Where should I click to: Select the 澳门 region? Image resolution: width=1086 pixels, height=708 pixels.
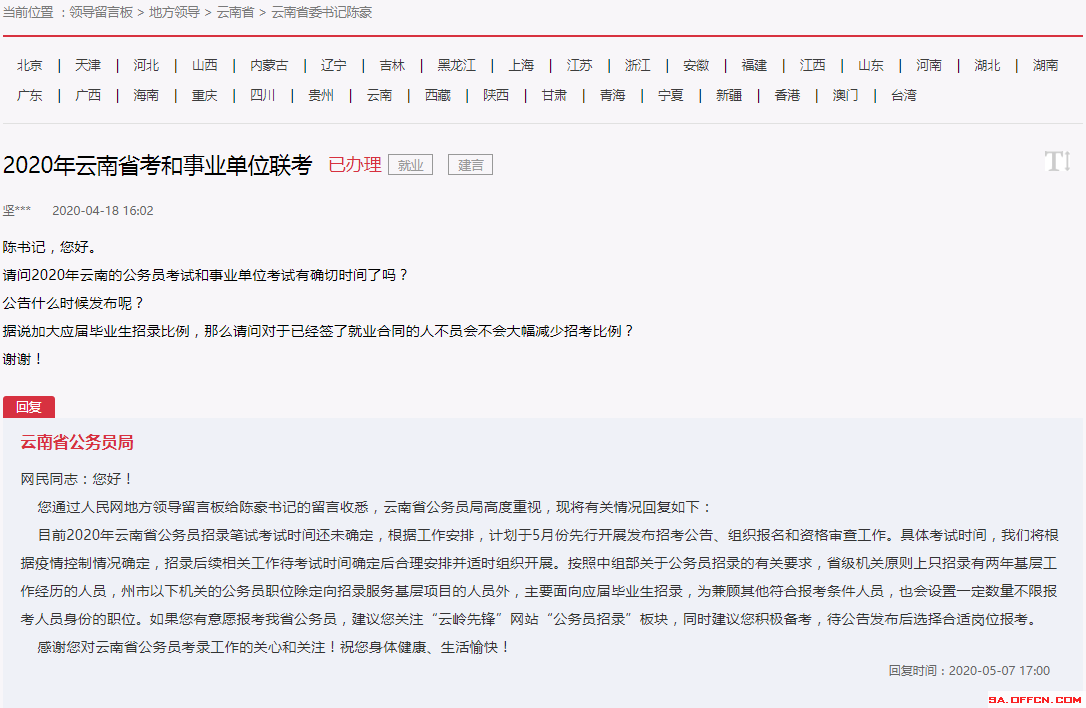coord(845,95)
